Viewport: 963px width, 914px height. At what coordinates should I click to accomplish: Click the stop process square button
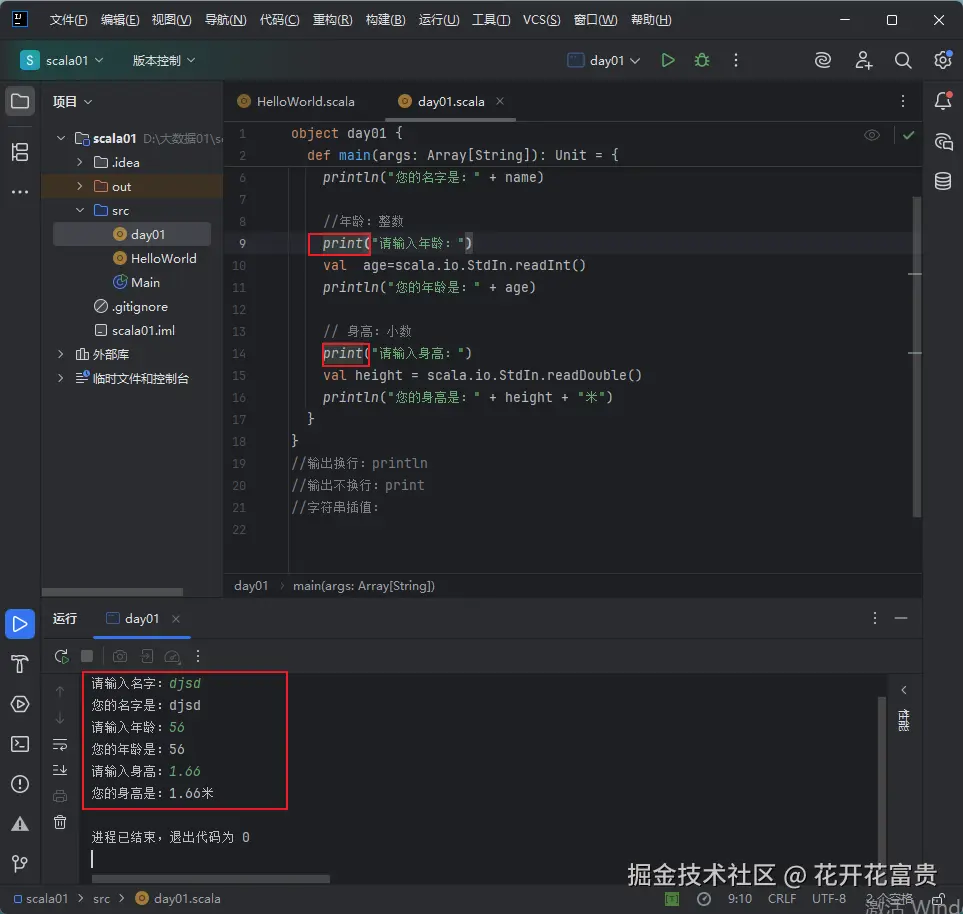coord(87,656)
